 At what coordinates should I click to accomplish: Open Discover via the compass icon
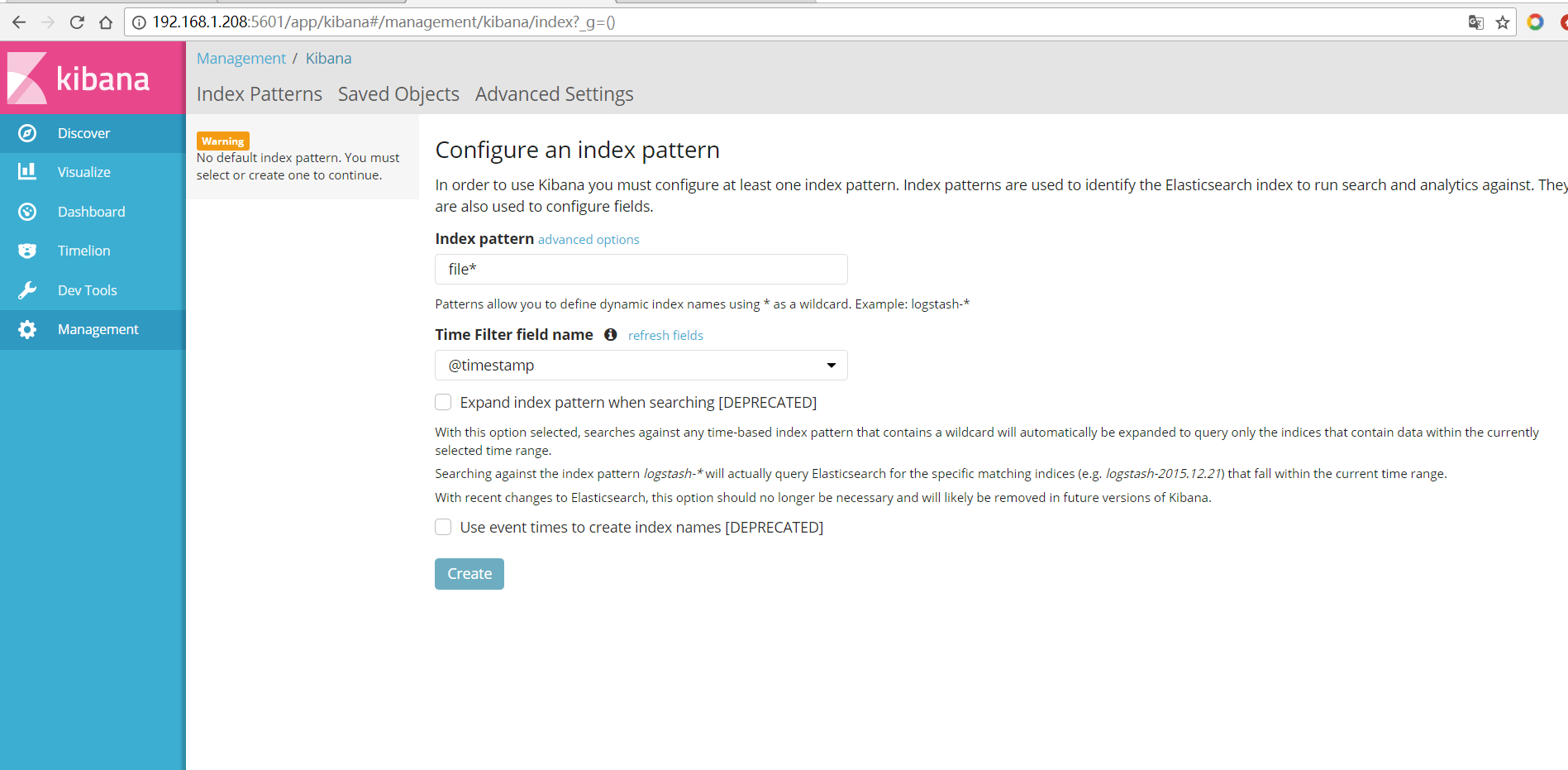pyautogui.click(x=27, y=133)
